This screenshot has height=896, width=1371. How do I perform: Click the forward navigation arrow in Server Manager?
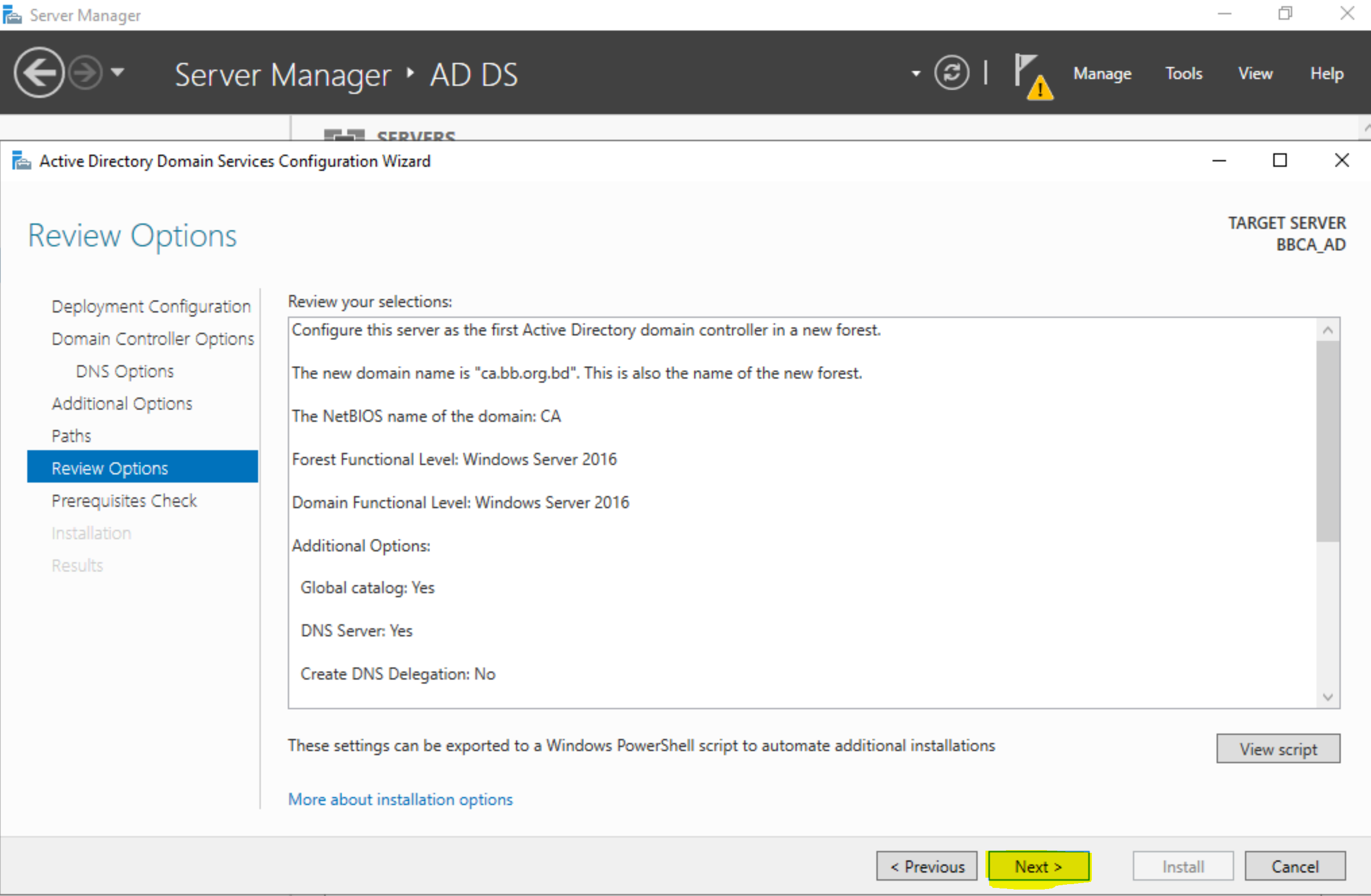[85, 72]
